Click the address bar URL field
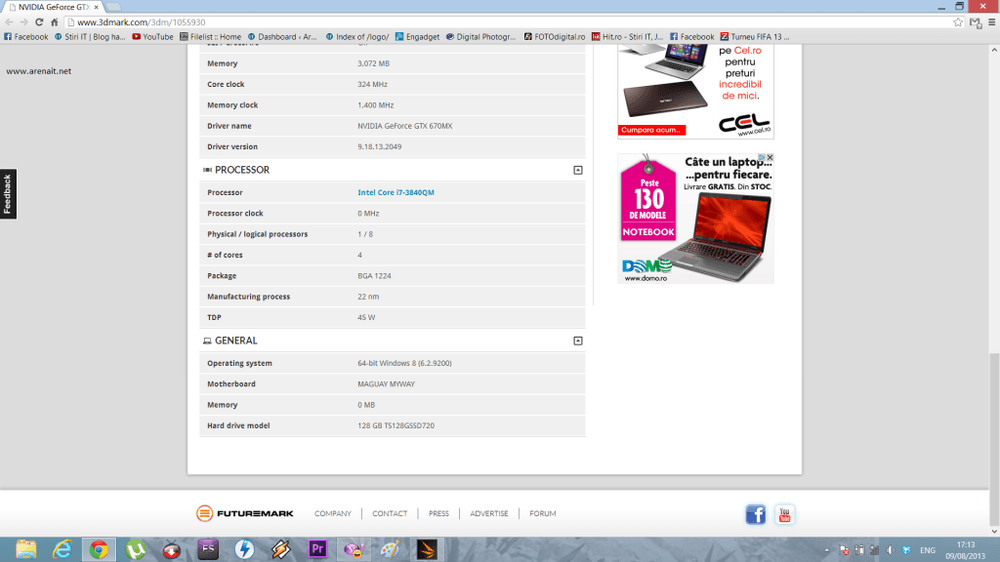 tap(510, 22)
